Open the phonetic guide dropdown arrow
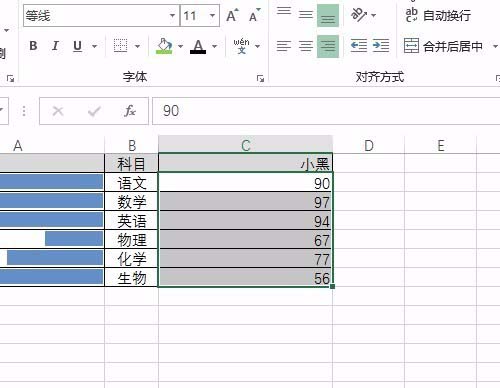 pos(257,46)
